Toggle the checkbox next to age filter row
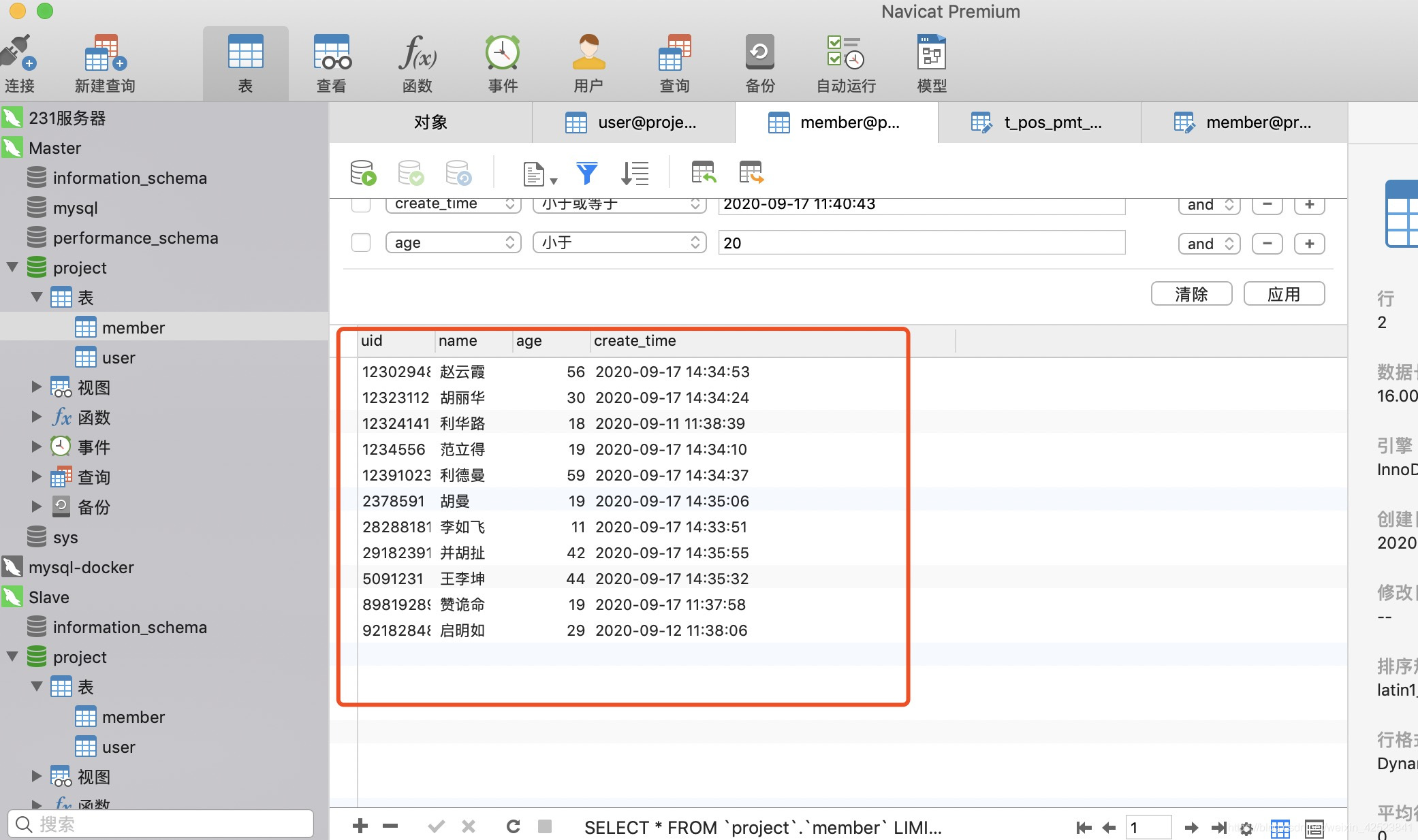The height and width of the screenshot is (840, 1418). click(361, 242)
